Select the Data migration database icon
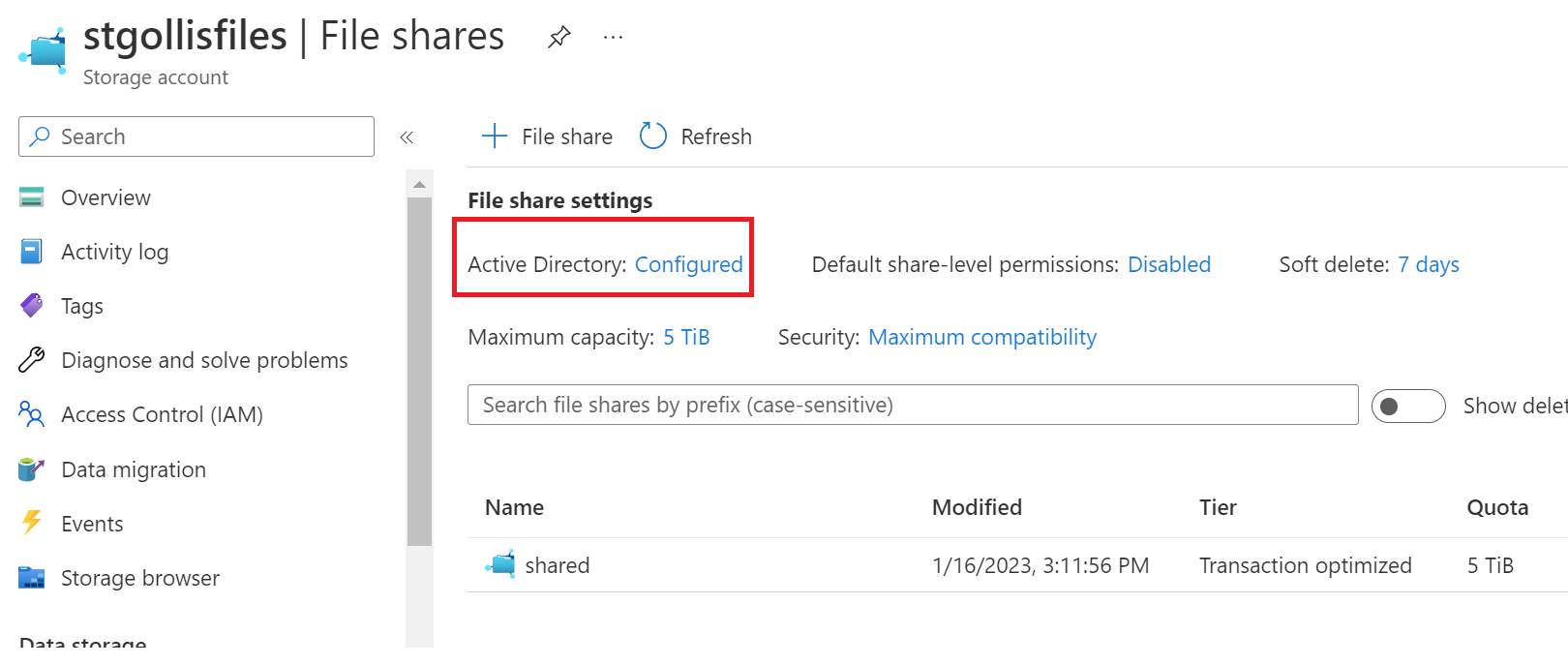This screenshot has height=665, width=1568. pos(32,469)
